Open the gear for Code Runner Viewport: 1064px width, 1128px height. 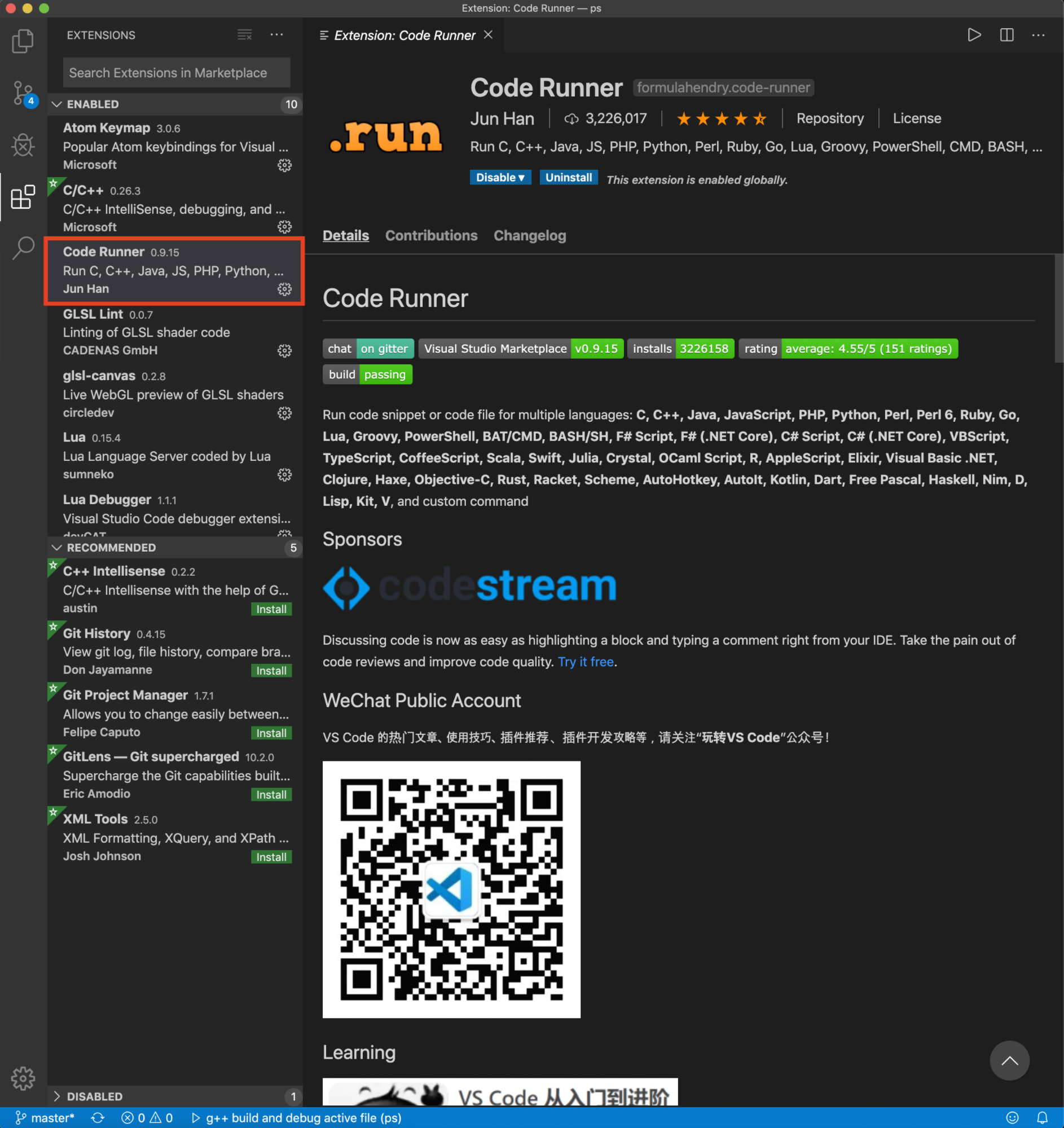284,289
